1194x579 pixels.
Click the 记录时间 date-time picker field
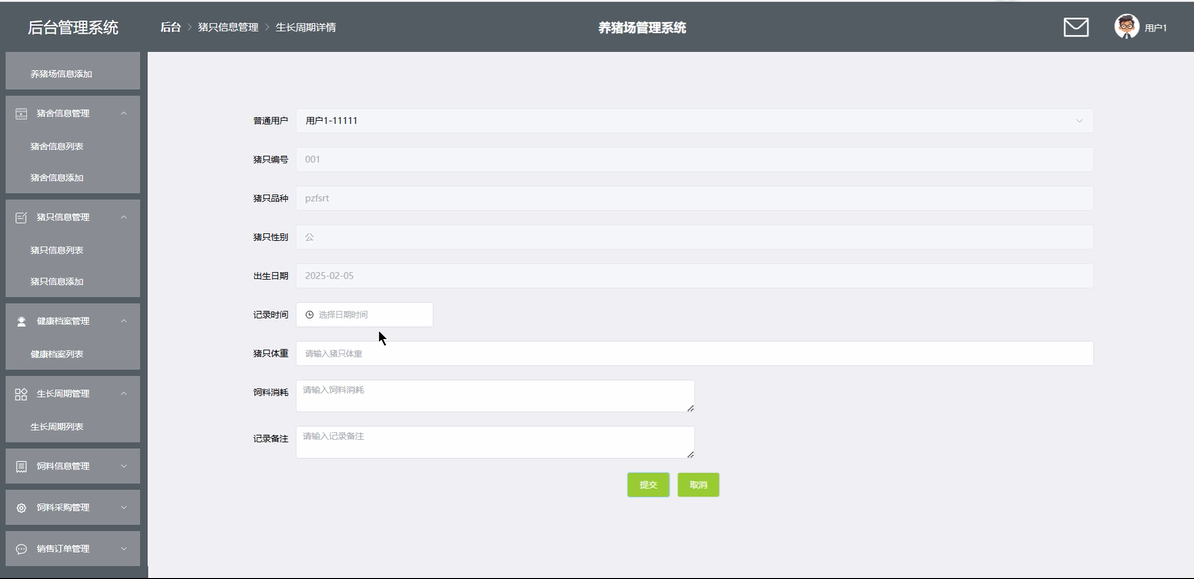[365, 315]
